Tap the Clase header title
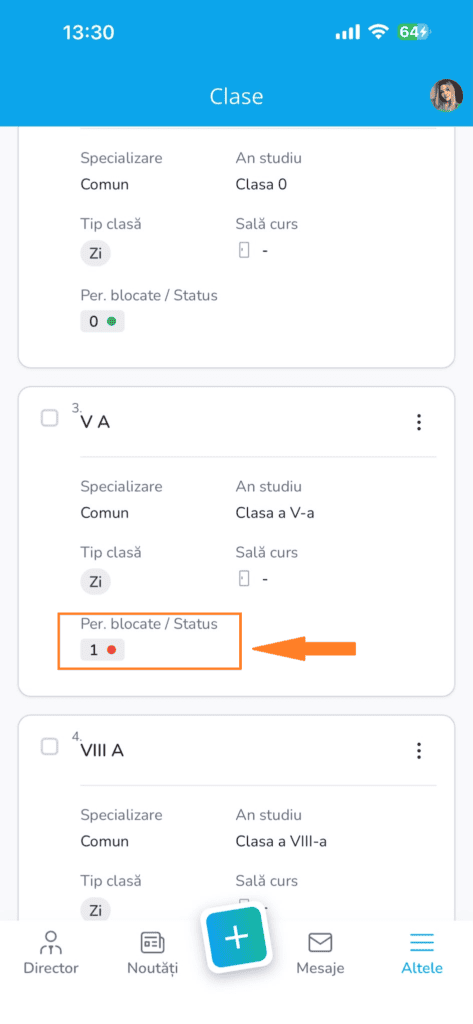This screenshot has height=1024, width=473. (236, 97)
